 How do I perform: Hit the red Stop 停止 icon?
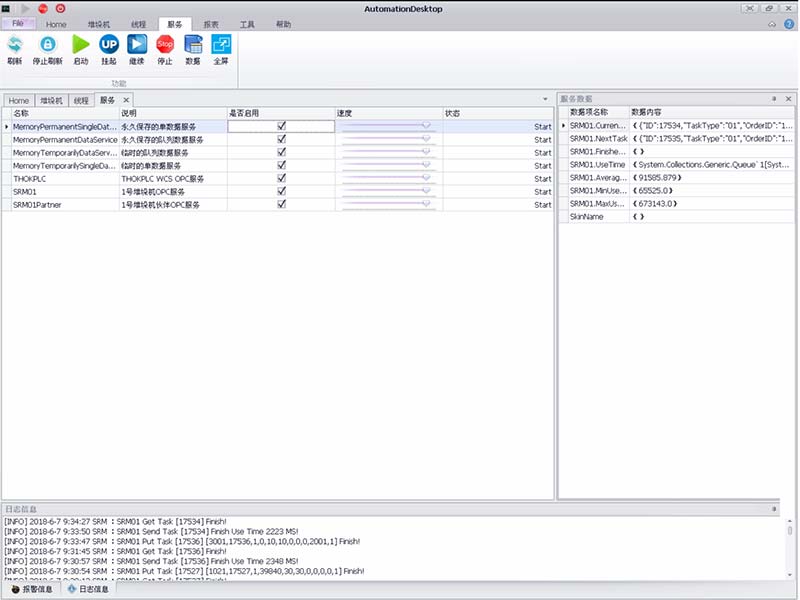pyautogui.click(x=165, y=47)
